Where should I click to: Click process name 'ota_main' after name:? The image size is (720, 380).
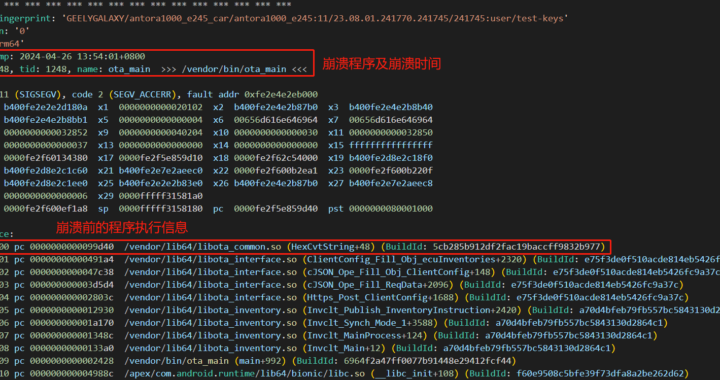(129, 69)
